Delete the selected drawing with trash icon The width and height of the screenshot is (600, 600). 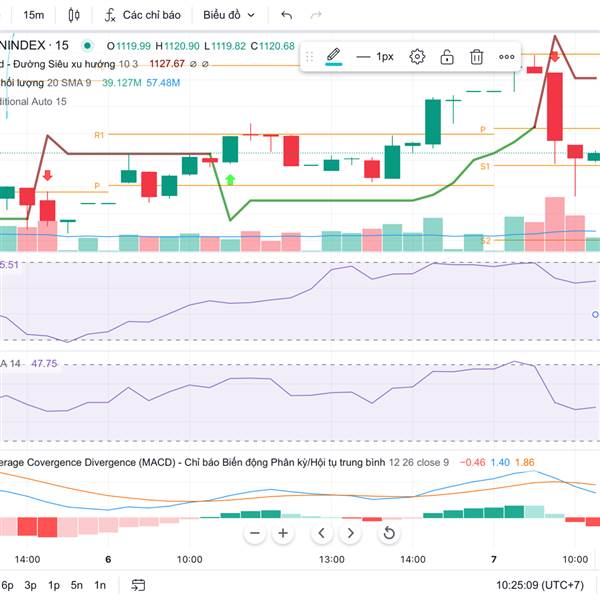click(476, 57)
